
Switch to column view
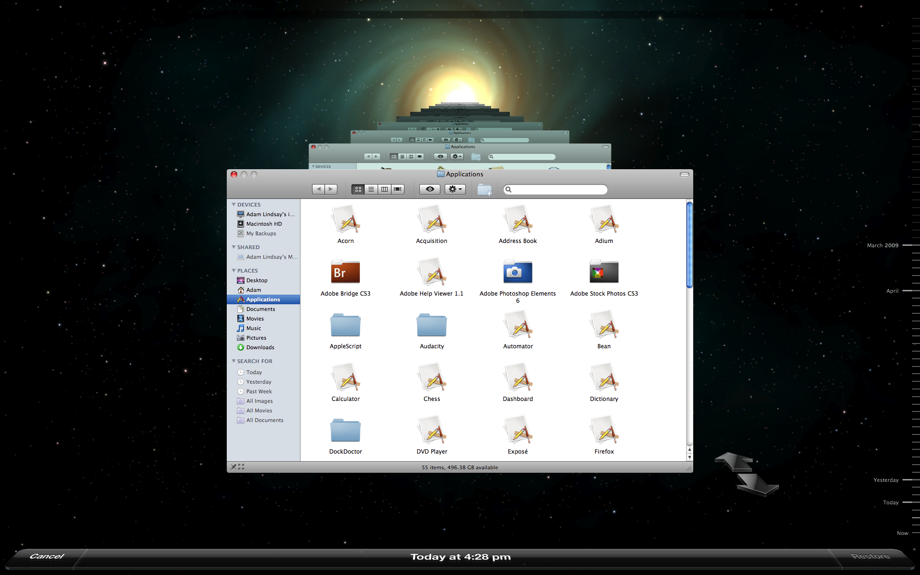point(384,190)
